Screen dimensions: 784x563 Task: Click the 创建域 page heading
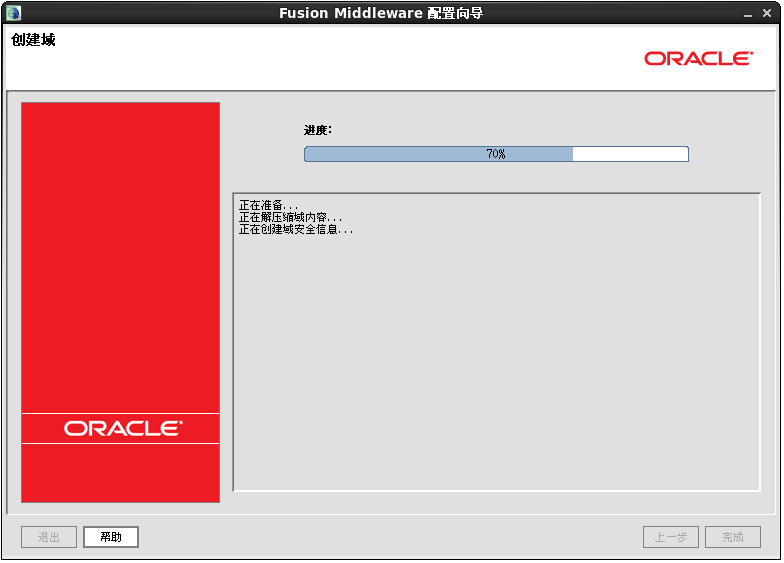click(x=34, y=40)
